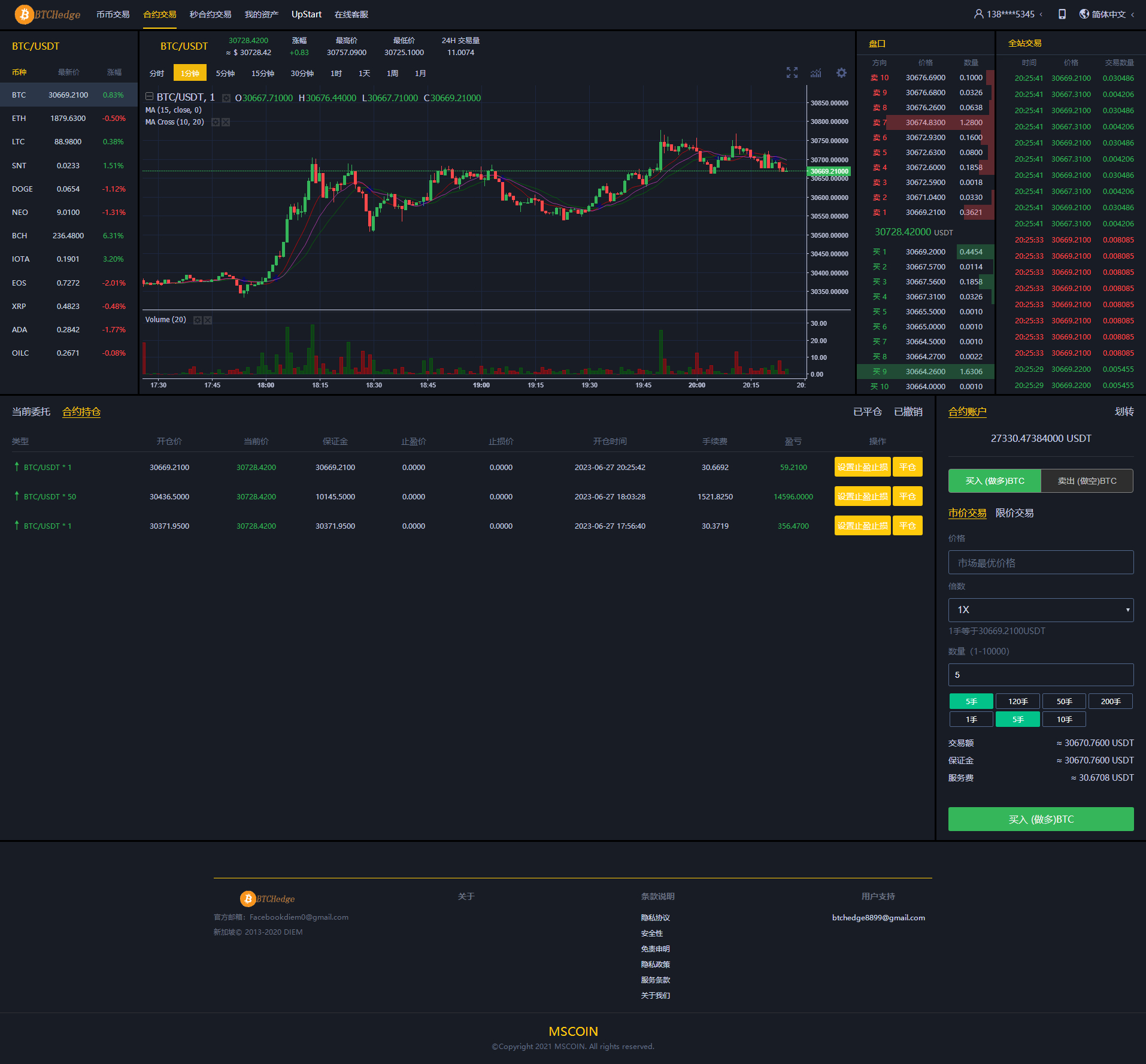
Task: Open chart indicators icon
Action: pos(816,73)
